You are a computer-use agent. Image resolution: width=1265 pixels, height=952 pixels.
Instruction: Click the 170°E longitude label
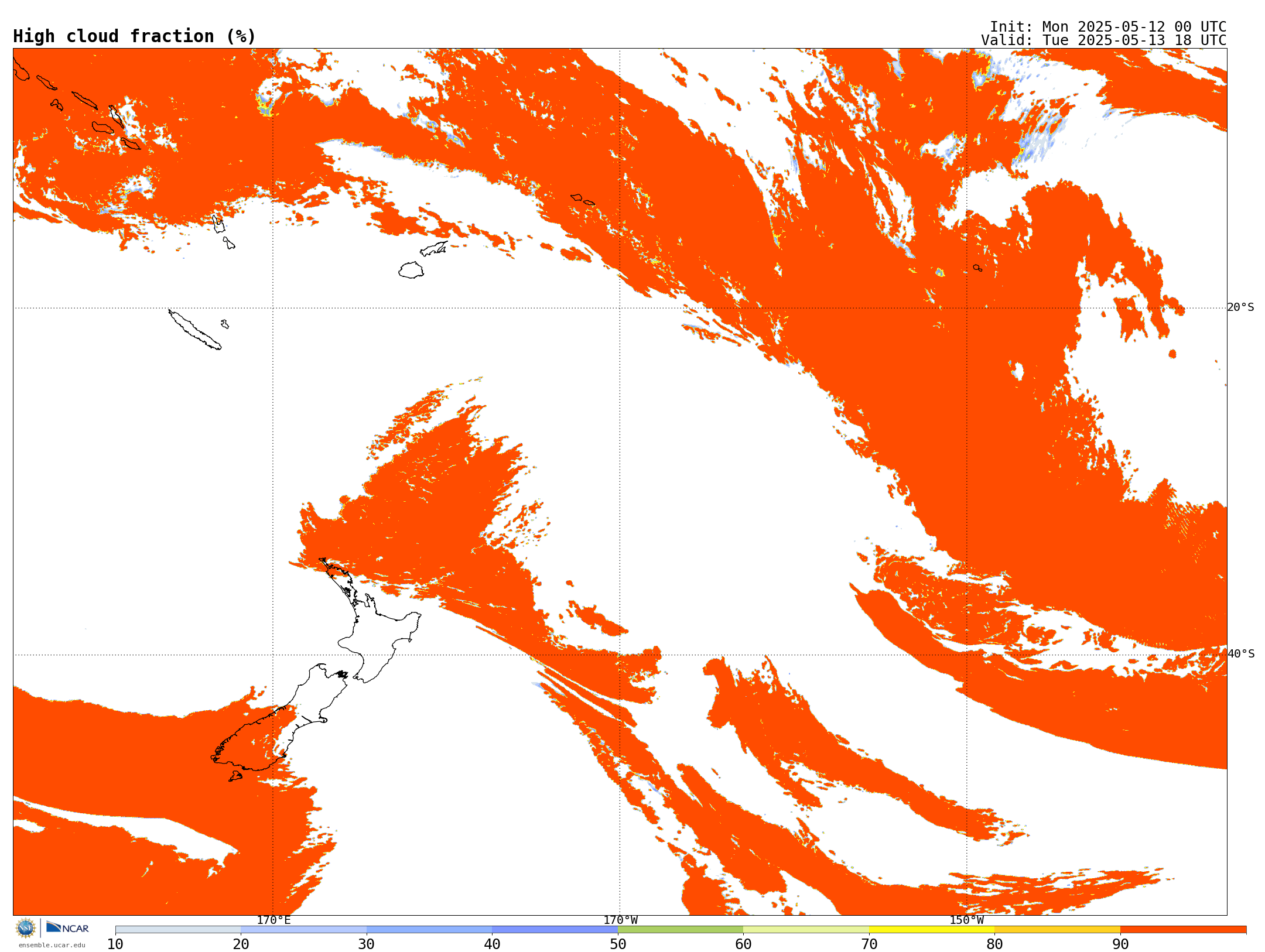pos(273,920)
